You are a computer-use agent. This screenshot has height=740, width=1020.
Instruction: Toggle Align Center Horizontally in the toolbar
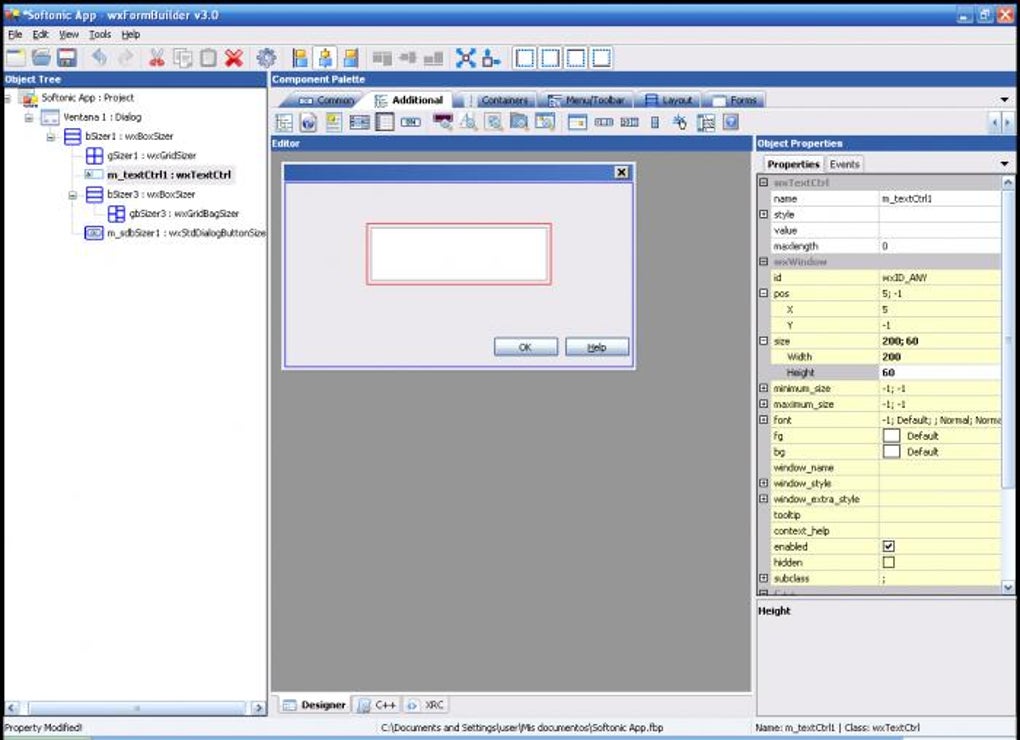[x=325, y=58]
